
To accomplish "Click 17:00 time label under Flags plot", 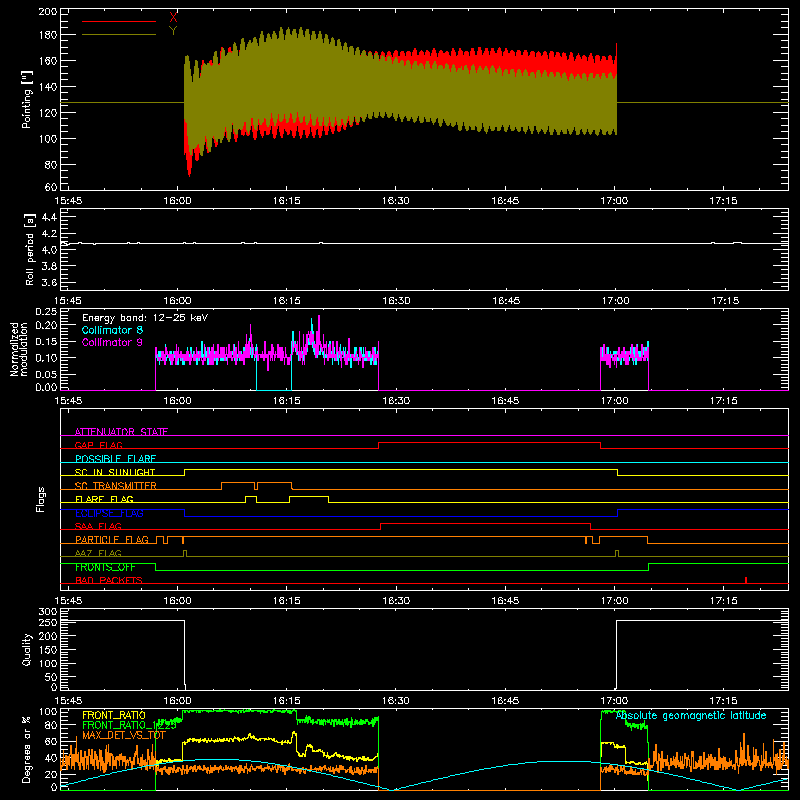I will click(x=614, y=601).
